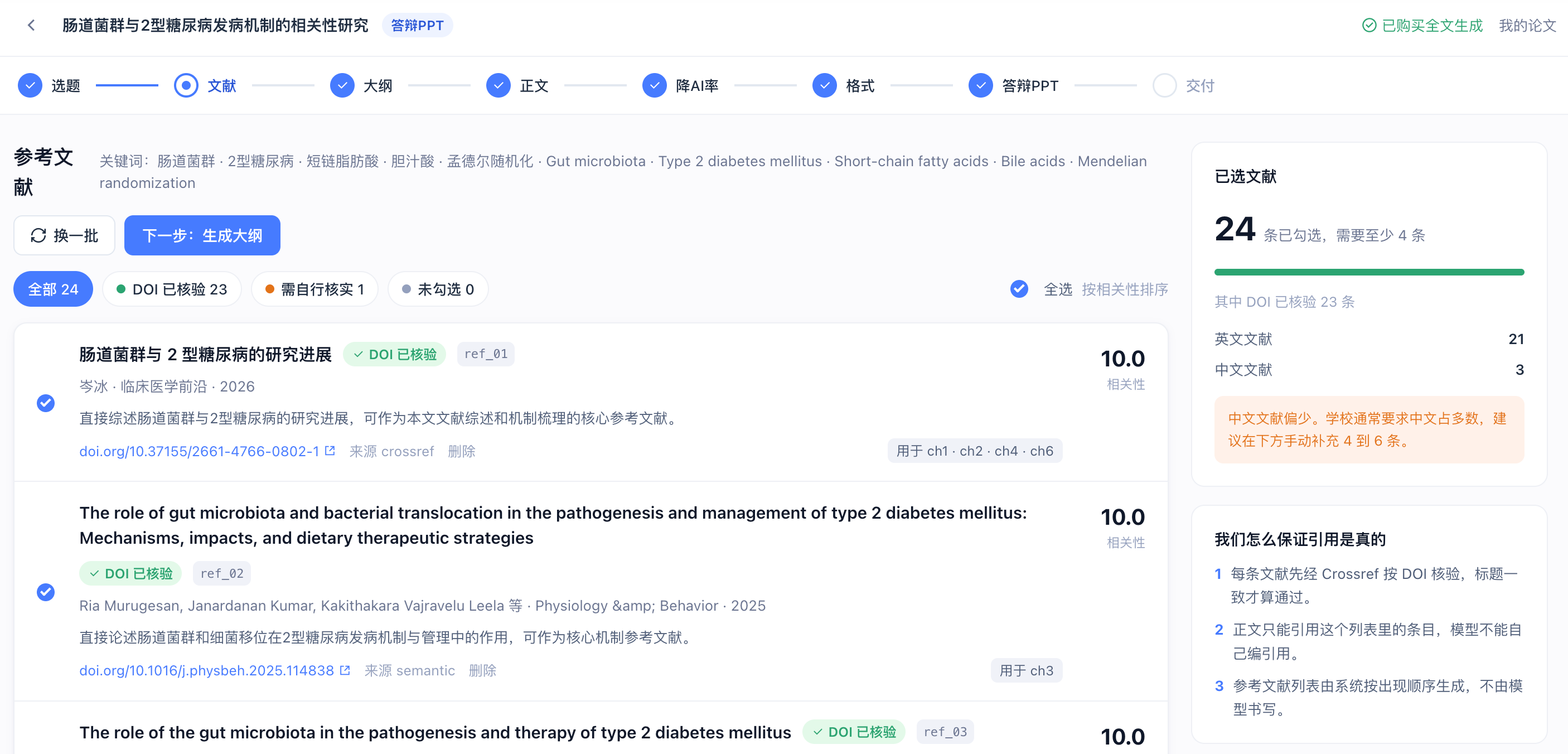Filter by DOI 已核验 23
Viewport: 1568px width, 754px height.
click(172, 289)
